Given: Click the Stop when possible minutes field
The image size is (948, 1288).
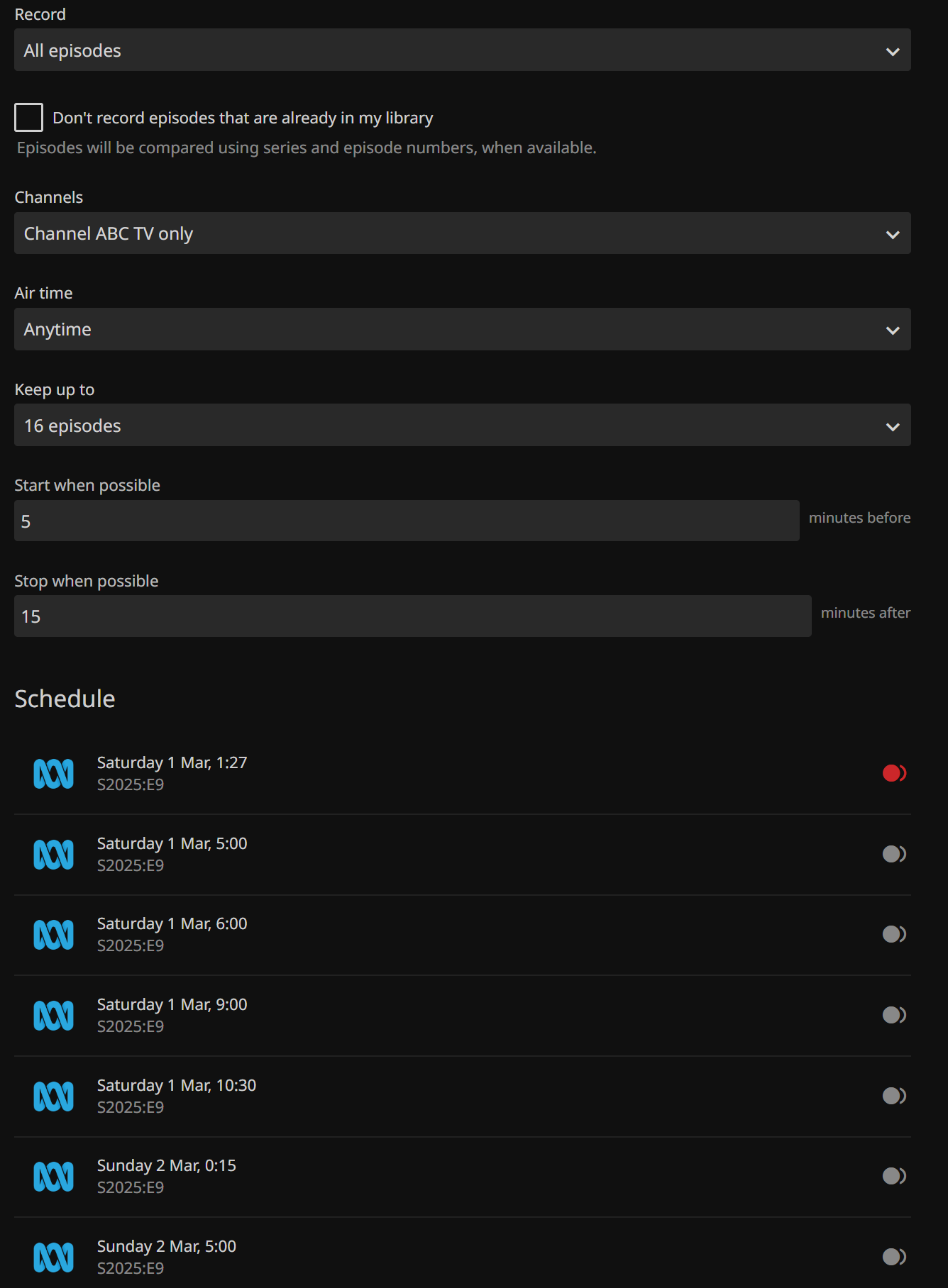Looking at the screenshot, I should pyautogui.click(x=412, y=616).
